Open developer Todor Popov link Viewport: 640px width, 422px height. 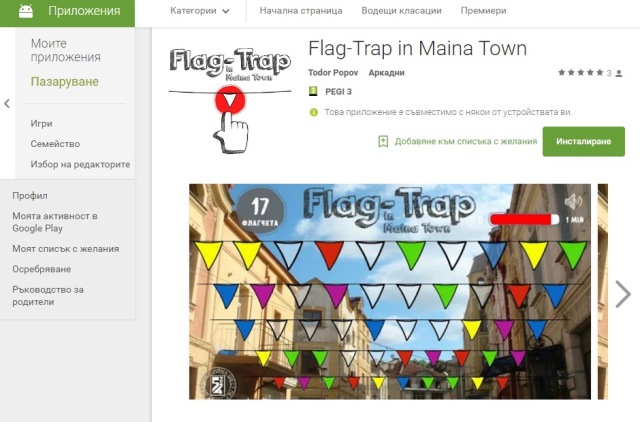(x=333, y=73)
